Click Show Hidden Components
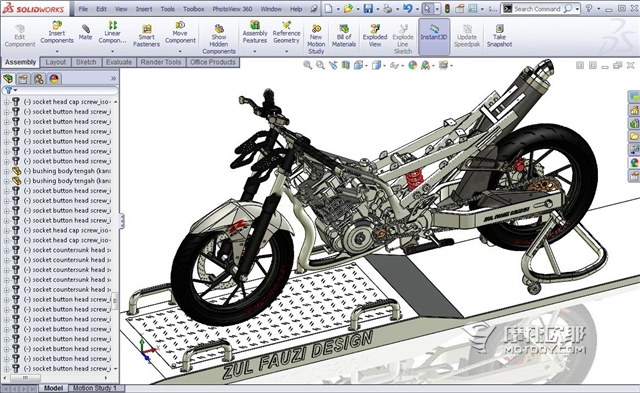 click(219, 39)
